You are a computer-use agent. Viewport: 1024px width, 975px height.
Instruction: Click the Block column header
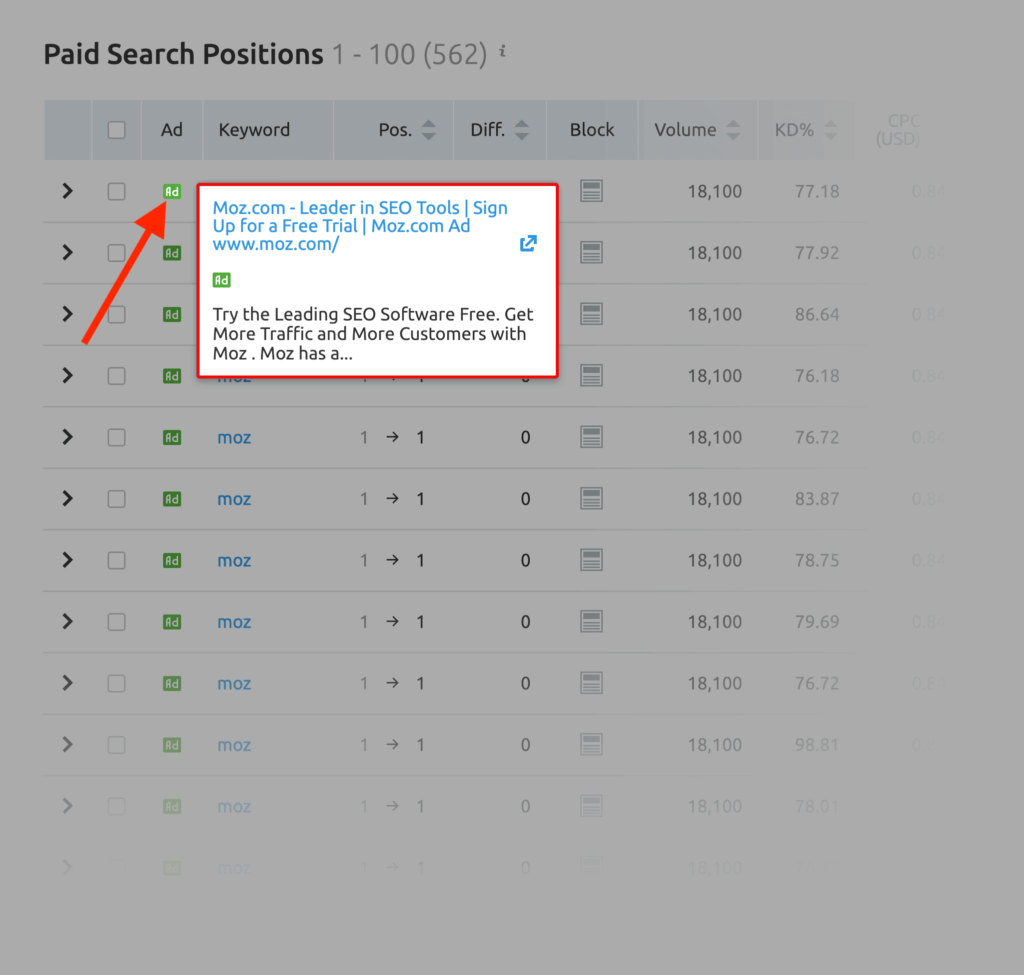591,129
